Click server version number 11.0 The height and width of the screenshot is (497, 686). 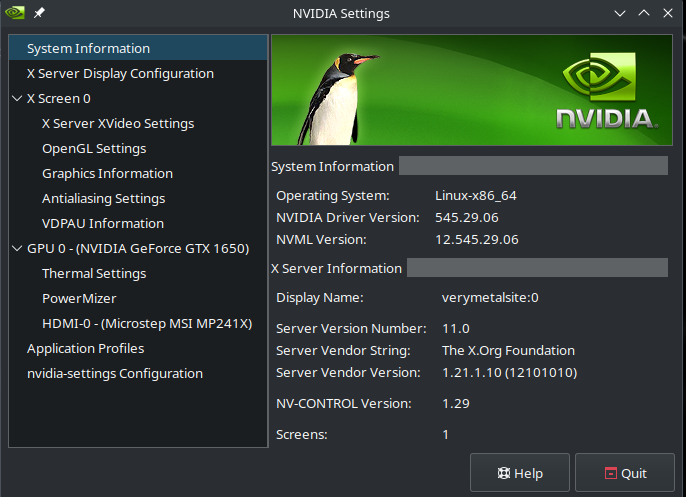(x=456, y=329)
